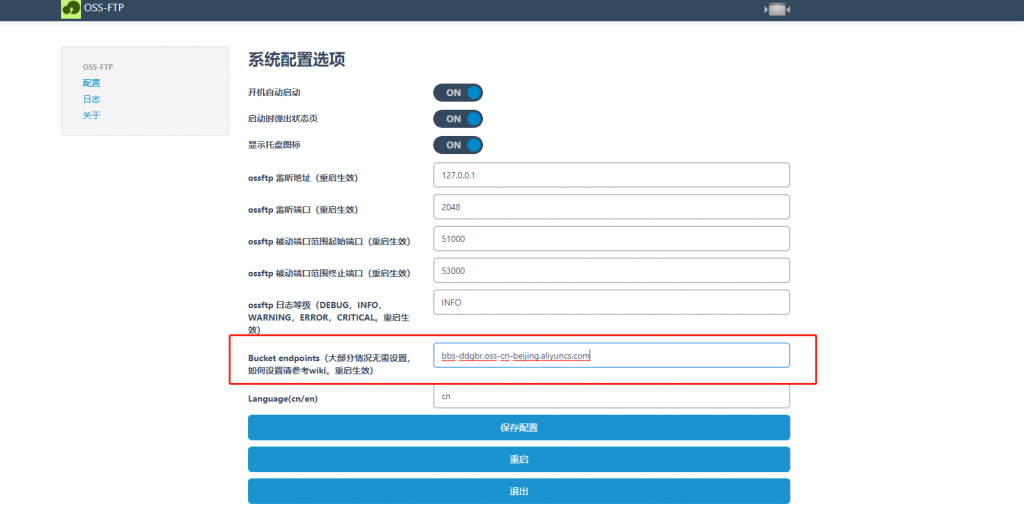Click the ossftp 日志等级 label text

tap(329, 317)
